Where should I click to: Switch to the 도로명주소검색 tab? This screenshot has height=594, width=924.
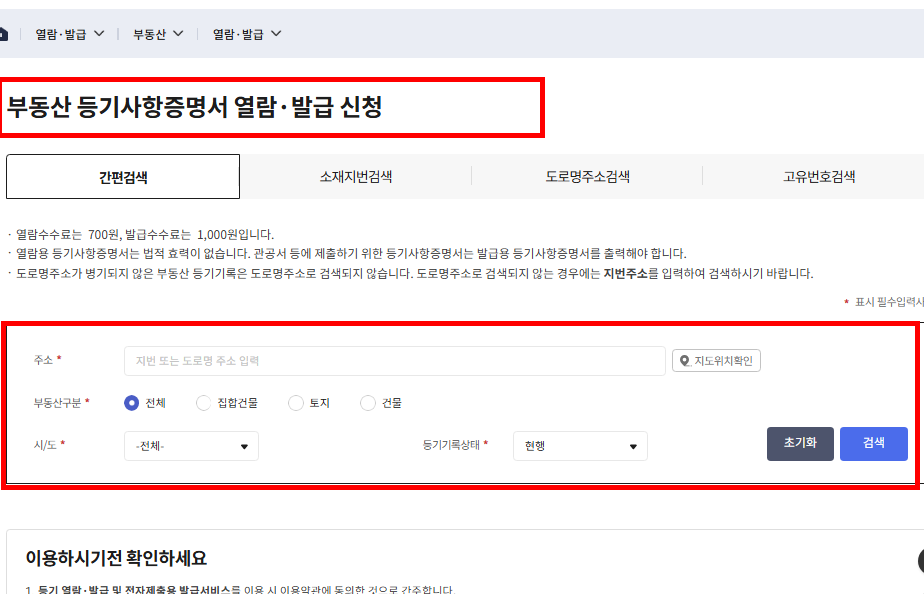point(586,176)
